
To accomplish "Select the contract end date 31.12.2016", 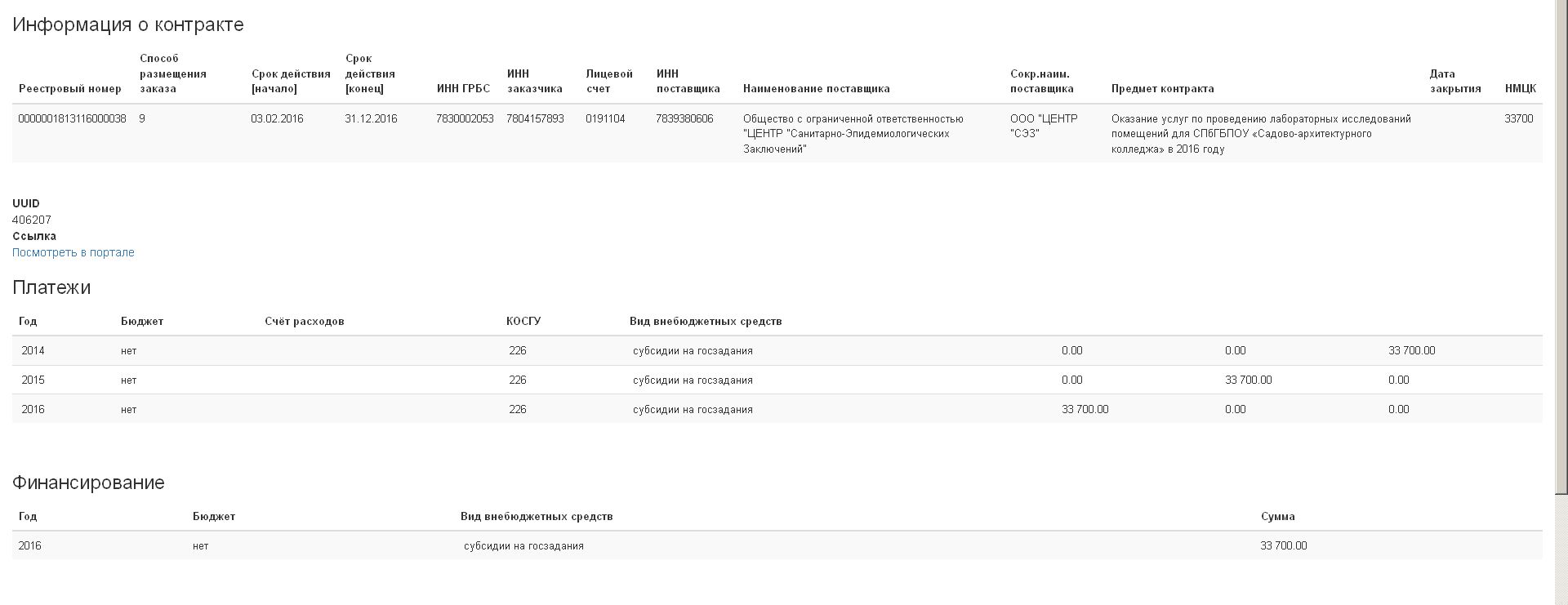I will tap(371, 119).
